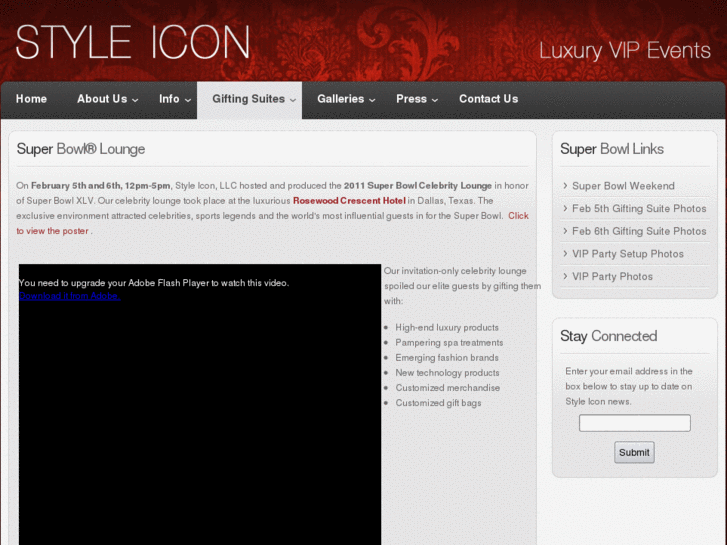Screen dimensions: 727x545
Task: Click arrow icon beside Feb 5th Gifting Suite Photos
Action: [565, 208]
